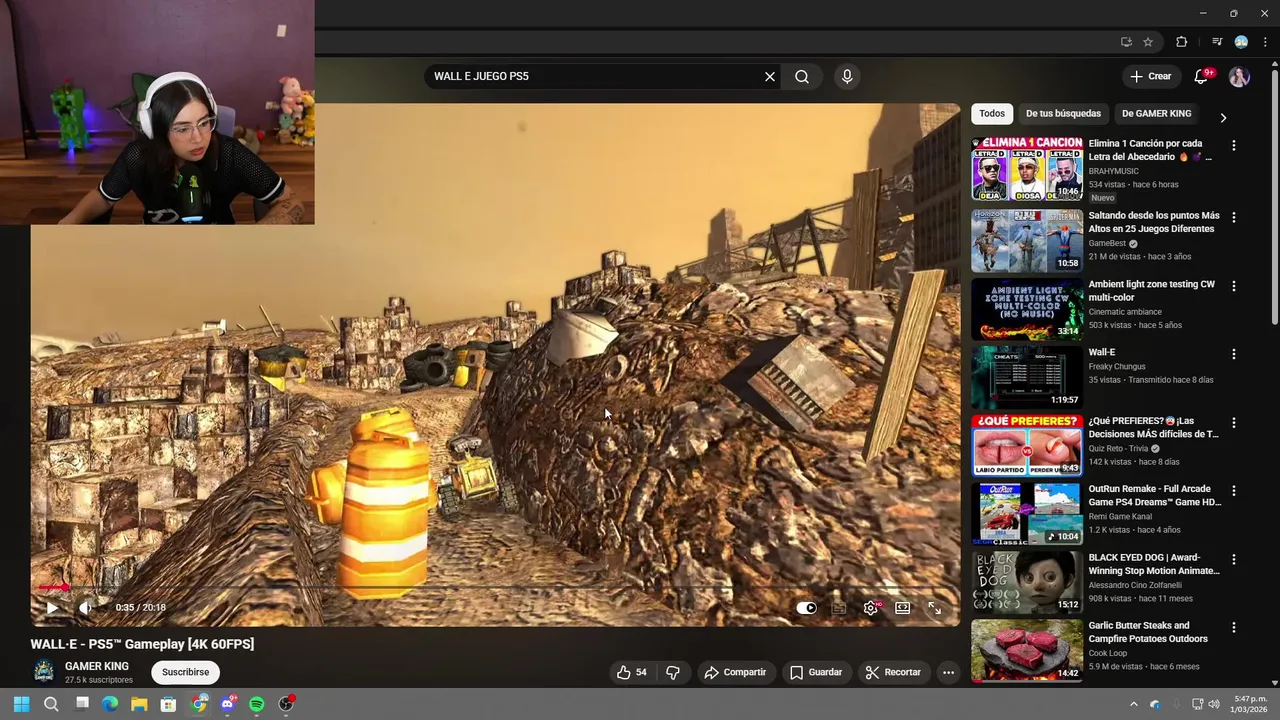This screenshot has height=720, width=1280.
Task: Open Windows taskbar search
Action: [x=51, y=704]
